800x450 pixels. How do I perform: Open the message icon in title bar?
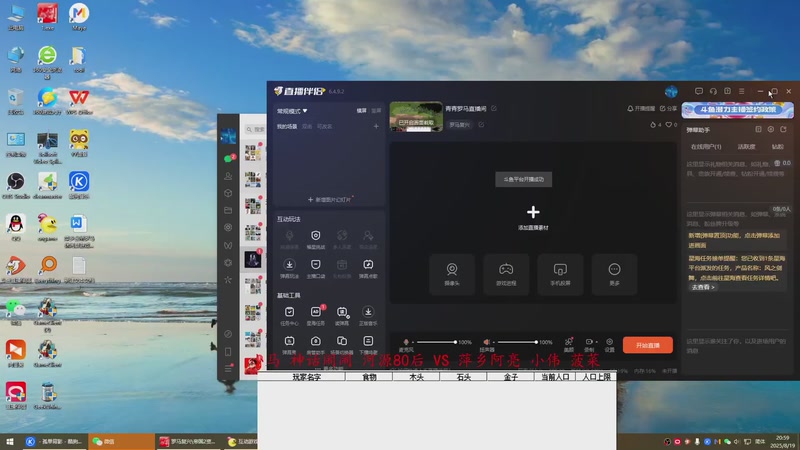(699, 91)
